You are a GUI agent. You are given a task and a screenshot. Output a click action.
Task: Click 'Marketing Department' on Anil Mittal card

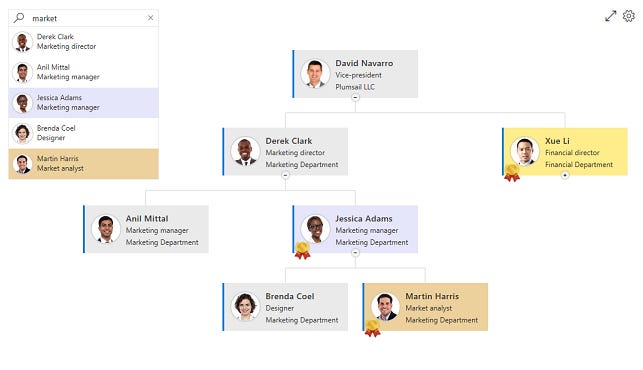162,242
